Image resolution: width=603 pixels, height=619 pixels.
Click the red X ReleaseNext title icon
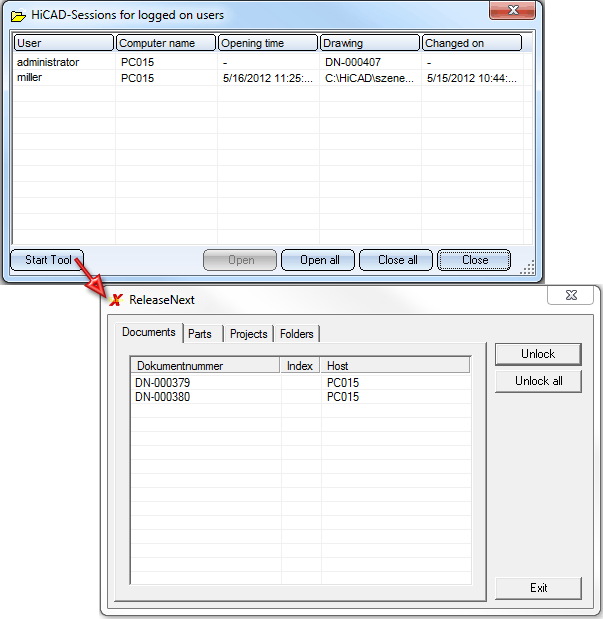tap(116, 300)
